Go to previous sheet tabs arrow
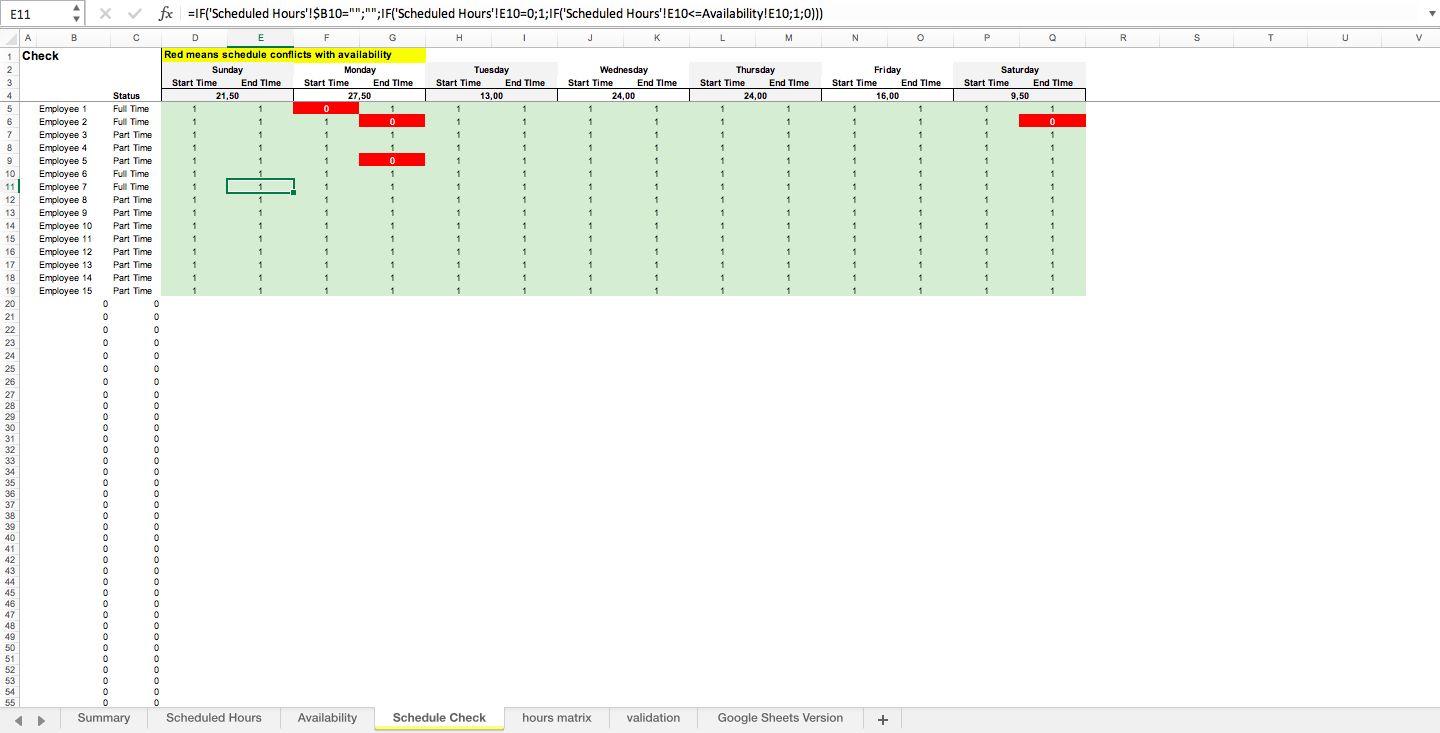This screenshot has height=733, width=1440. [16, 720]
